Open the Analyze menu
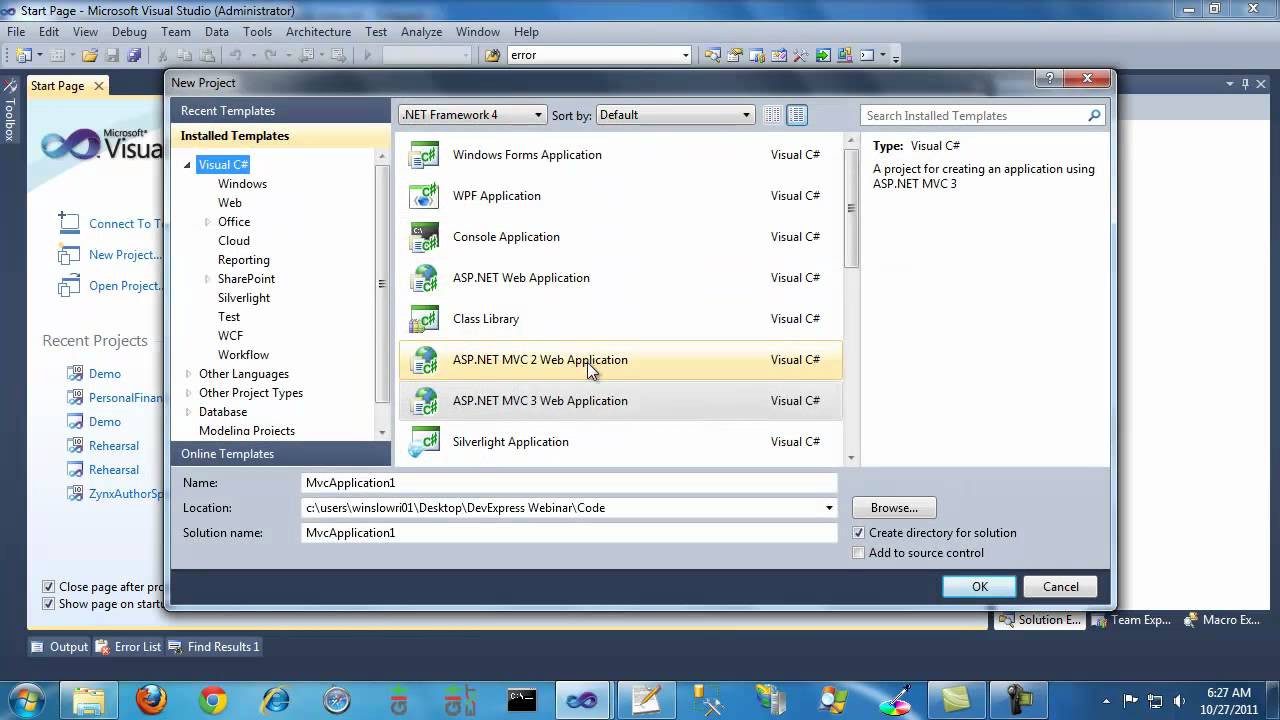 point(421,32)
